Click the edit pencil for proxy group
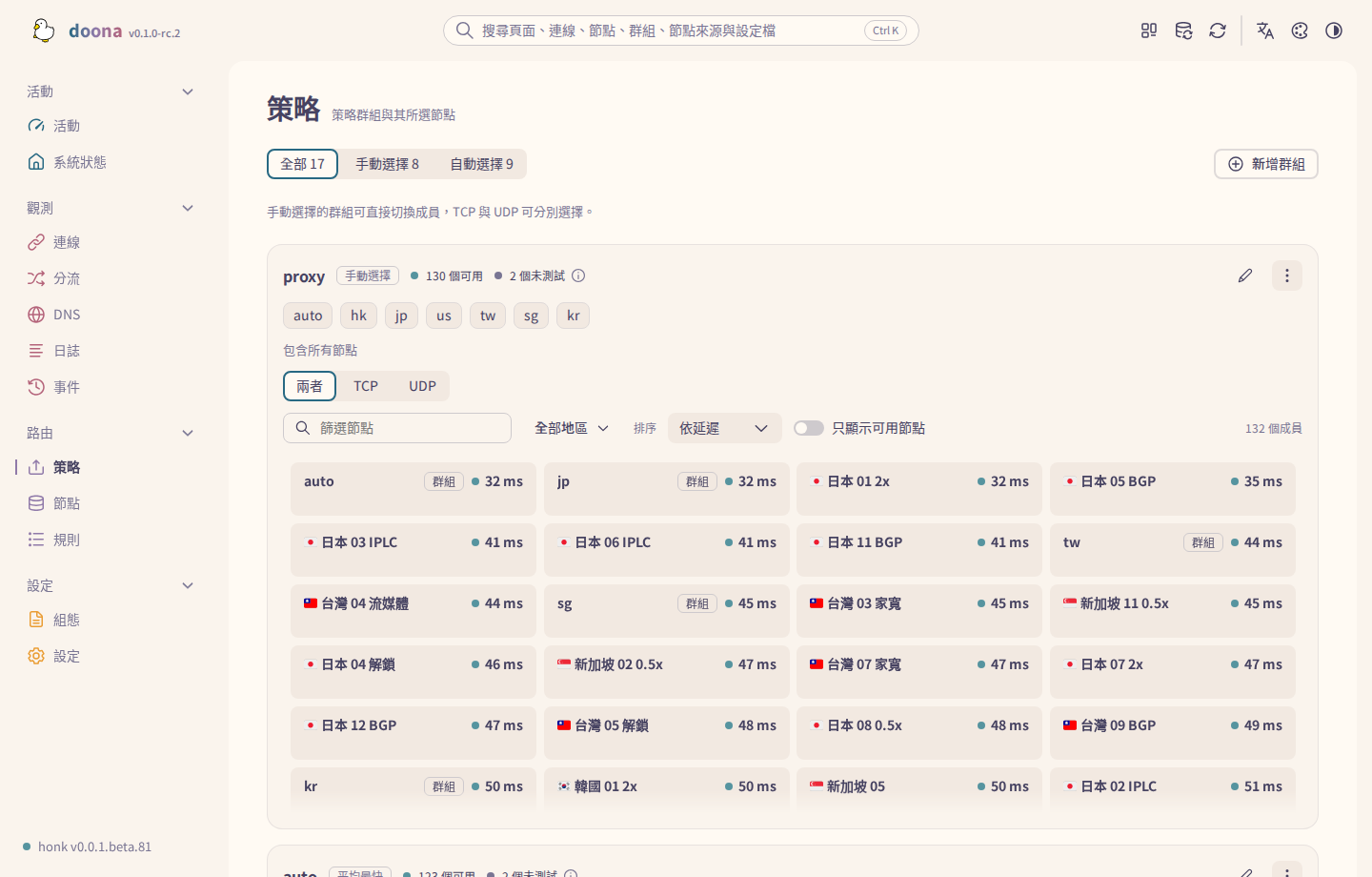Screen dimensions: 1372x877 tap(1245, 275)
